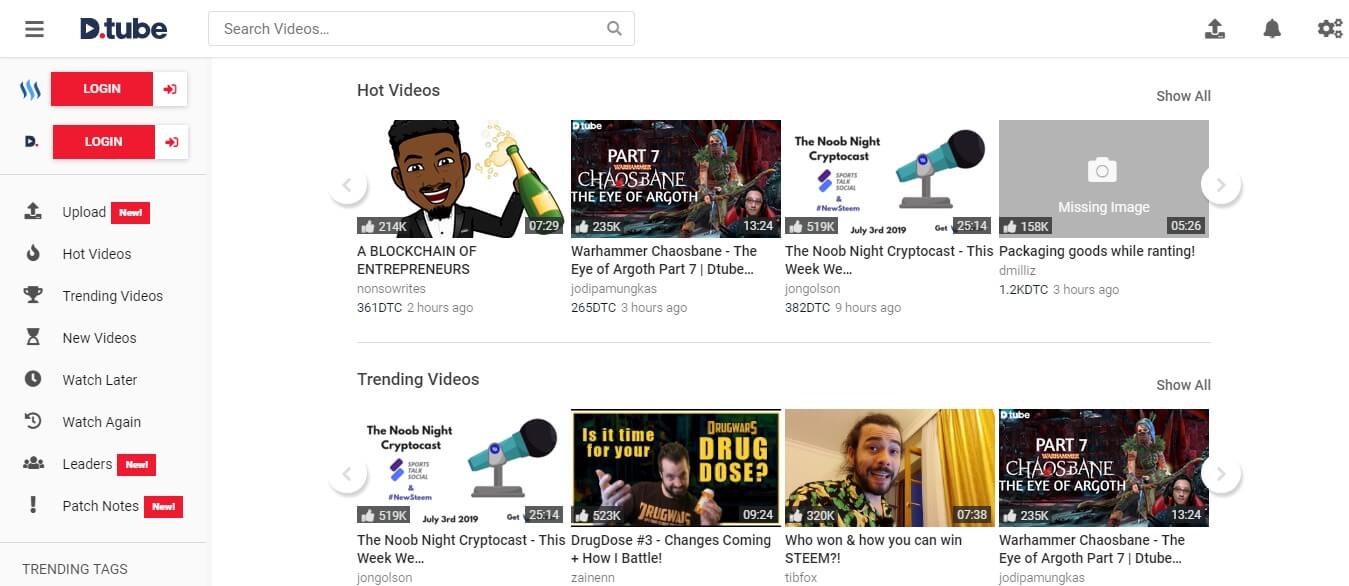
Task: Click the D. logo icon beside second login
Action: 31,142
